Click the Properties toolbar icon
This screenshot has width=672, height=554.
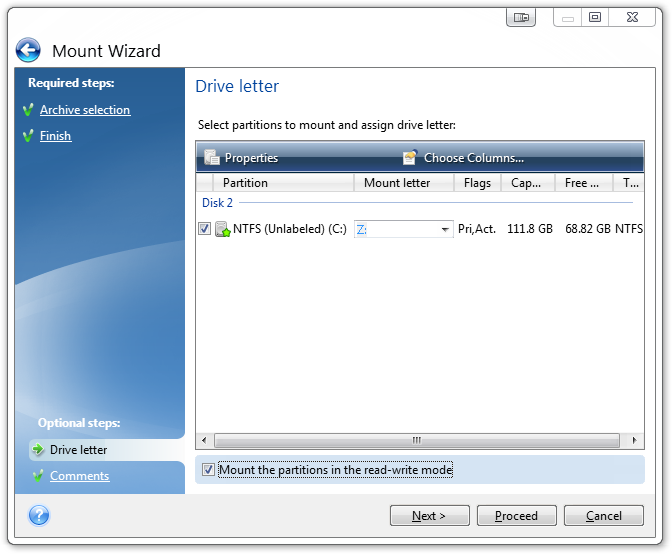[212, 157]
